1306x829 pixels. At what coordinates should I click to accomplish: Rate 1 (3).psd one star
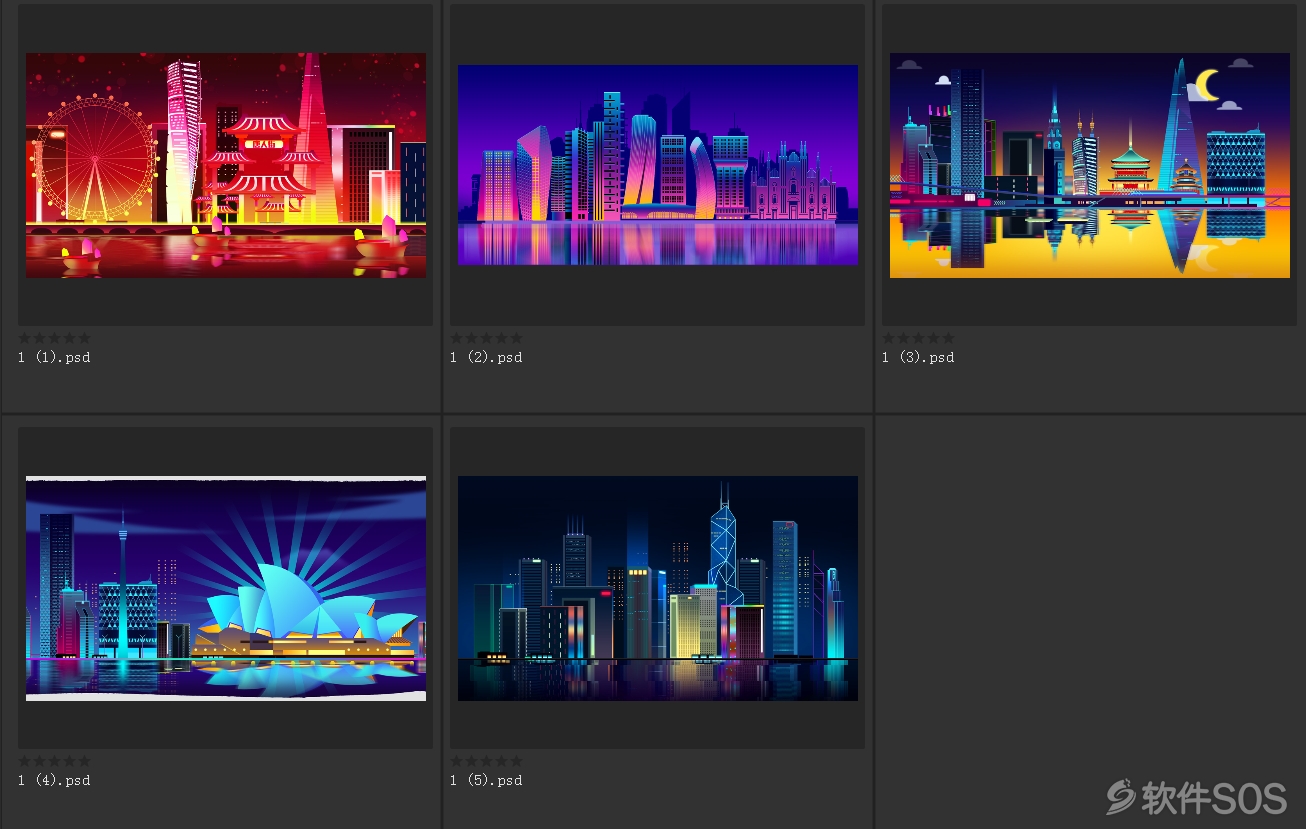pos(889,338)
